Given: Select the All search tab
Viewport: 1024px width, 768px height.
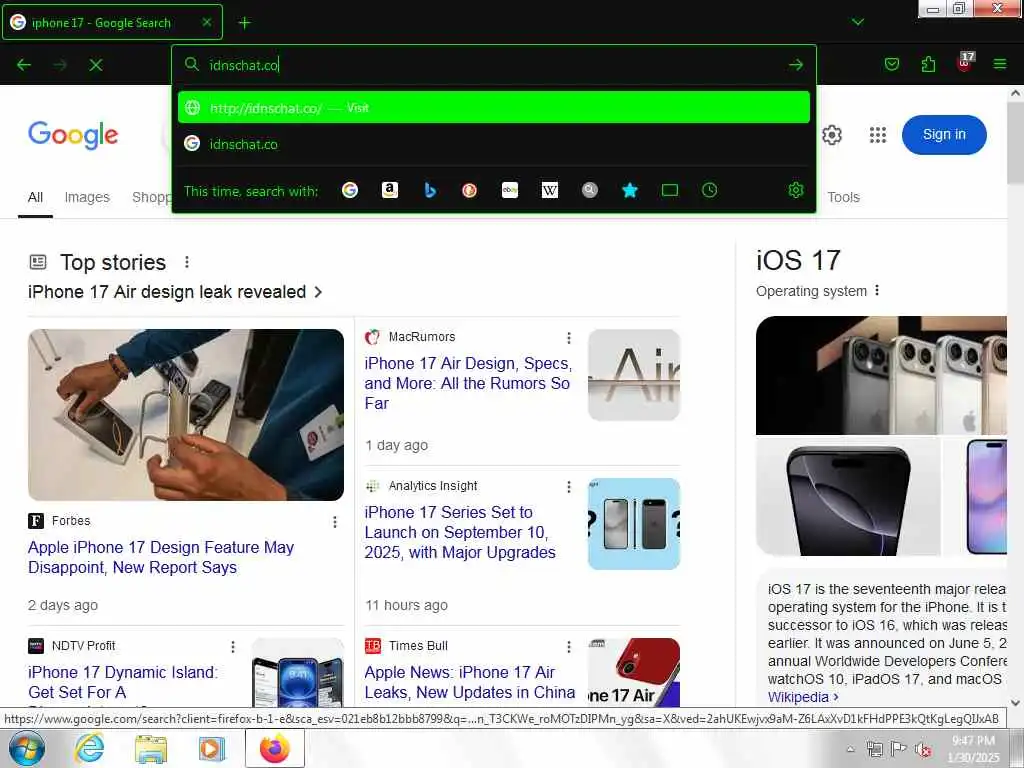Looking at the screenshot, I should (x=35, y=197).
